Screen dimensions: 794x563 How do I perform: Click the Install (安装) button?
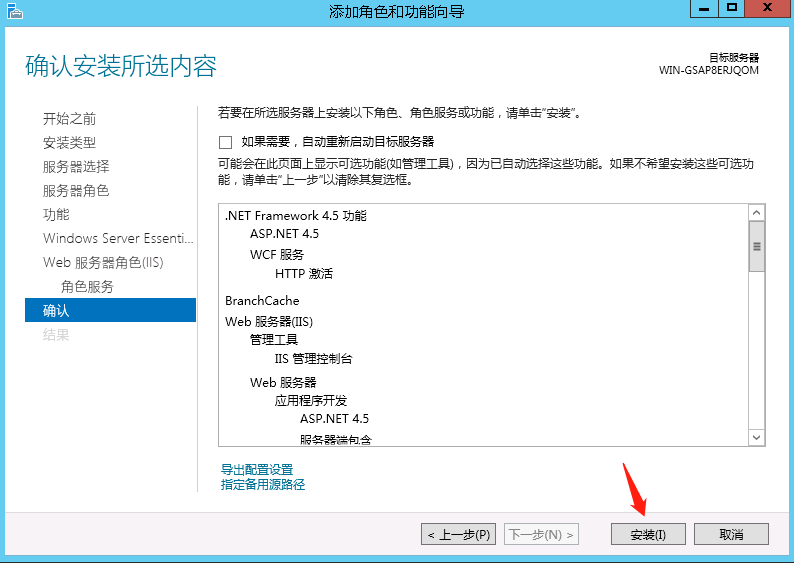(x=648, y=534)
